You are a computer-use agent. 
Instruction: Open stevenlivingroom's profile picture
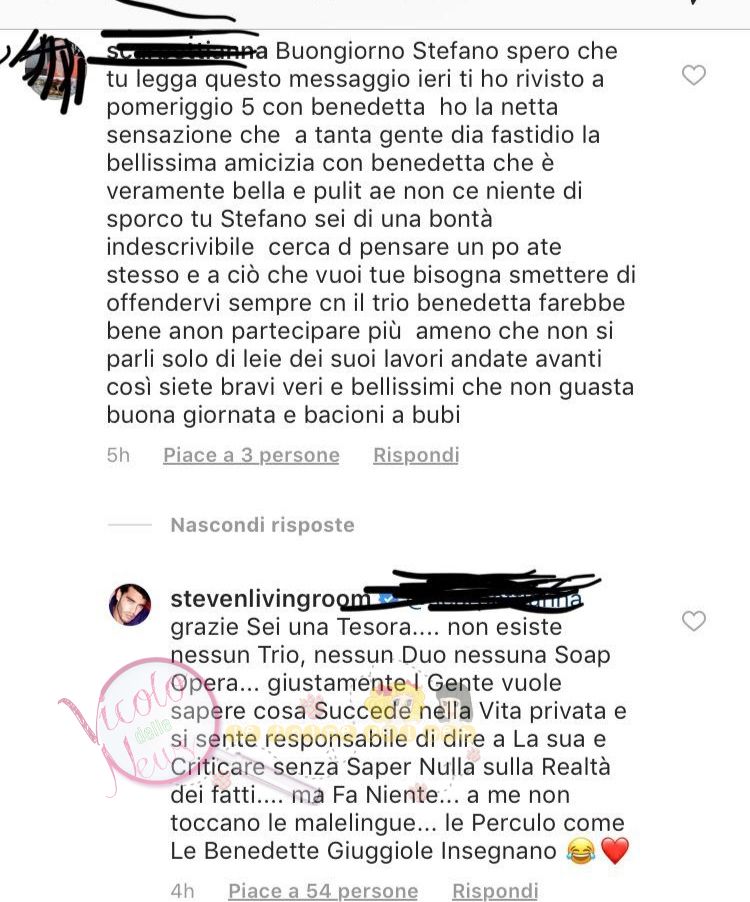[130, 605]
